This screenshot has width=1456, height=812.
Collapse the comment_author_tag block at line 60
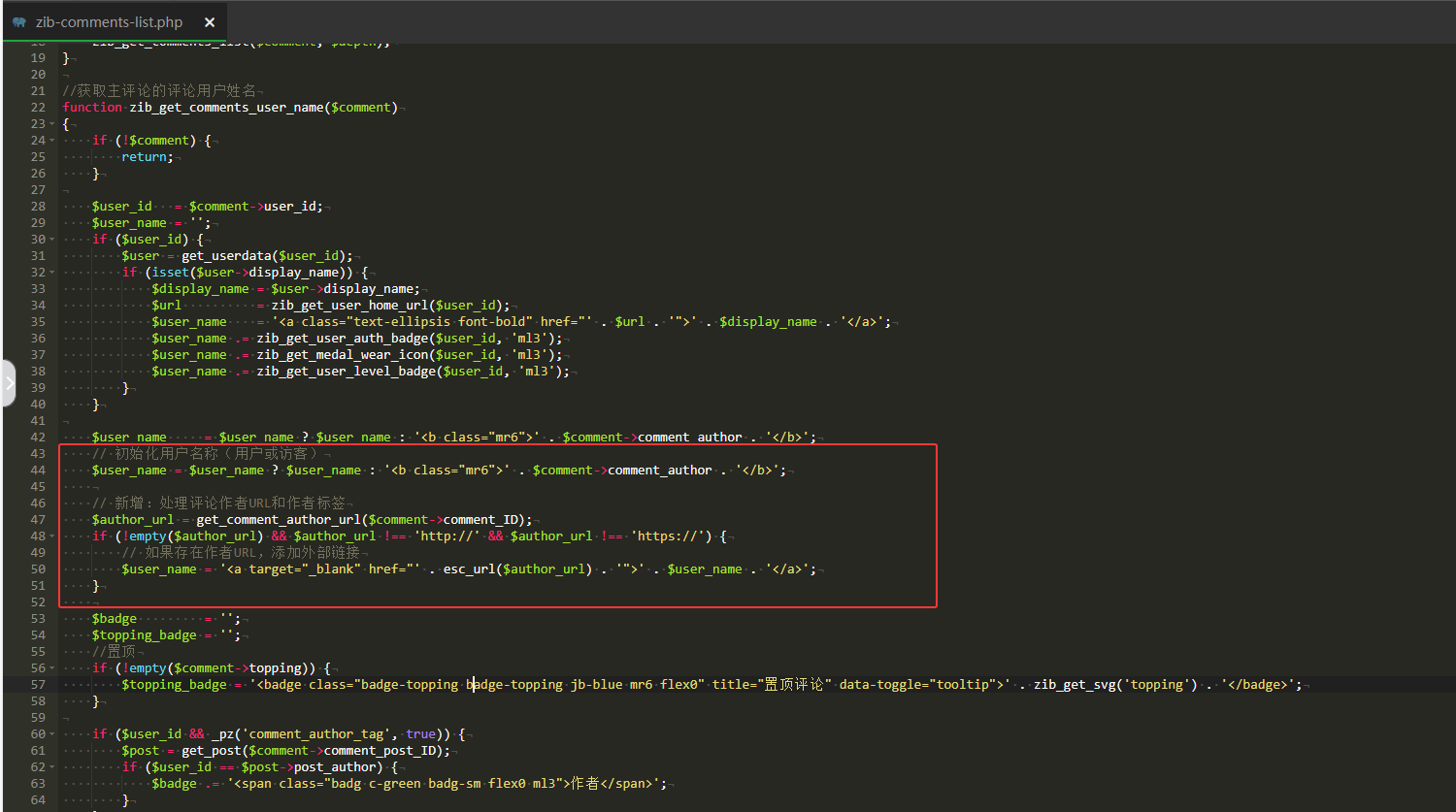click(52, 734)
